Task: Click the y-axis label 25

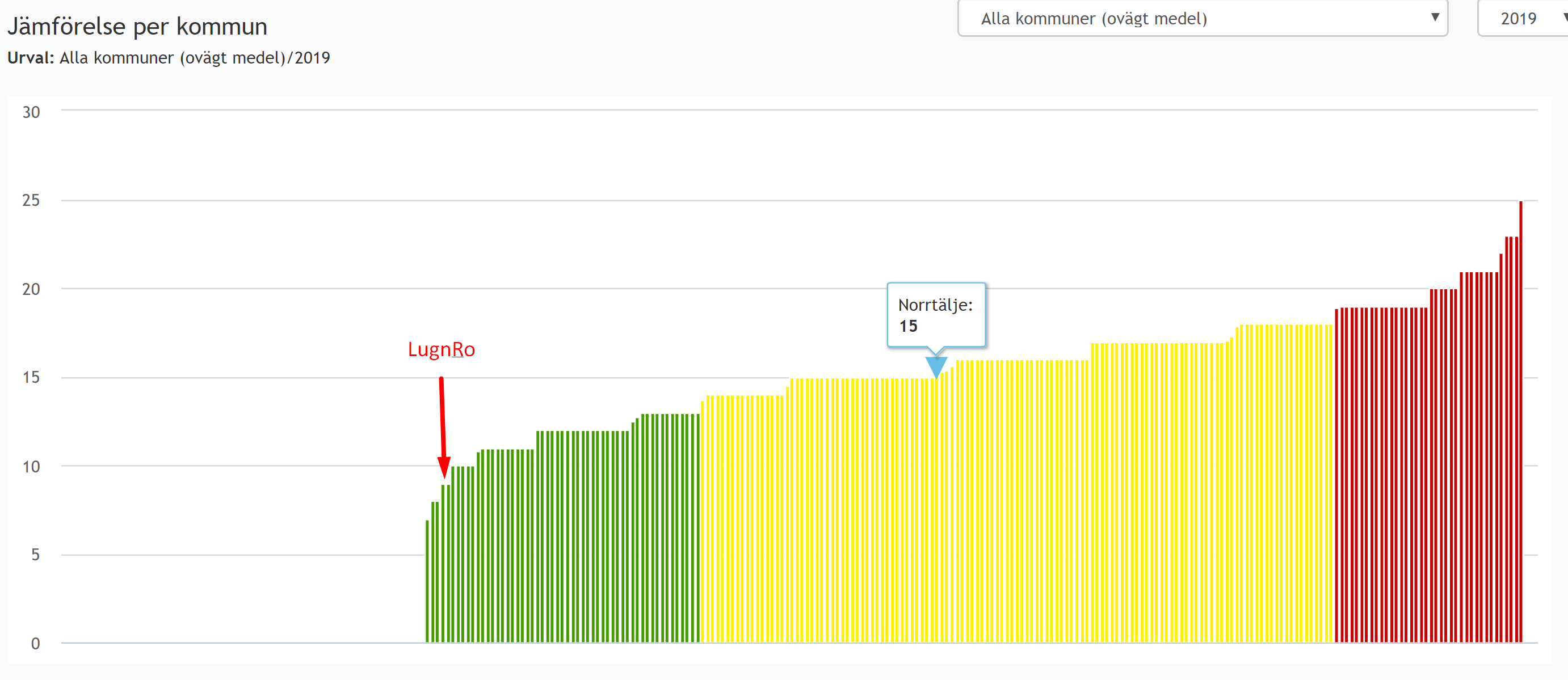Action: [x=31, y=200]
